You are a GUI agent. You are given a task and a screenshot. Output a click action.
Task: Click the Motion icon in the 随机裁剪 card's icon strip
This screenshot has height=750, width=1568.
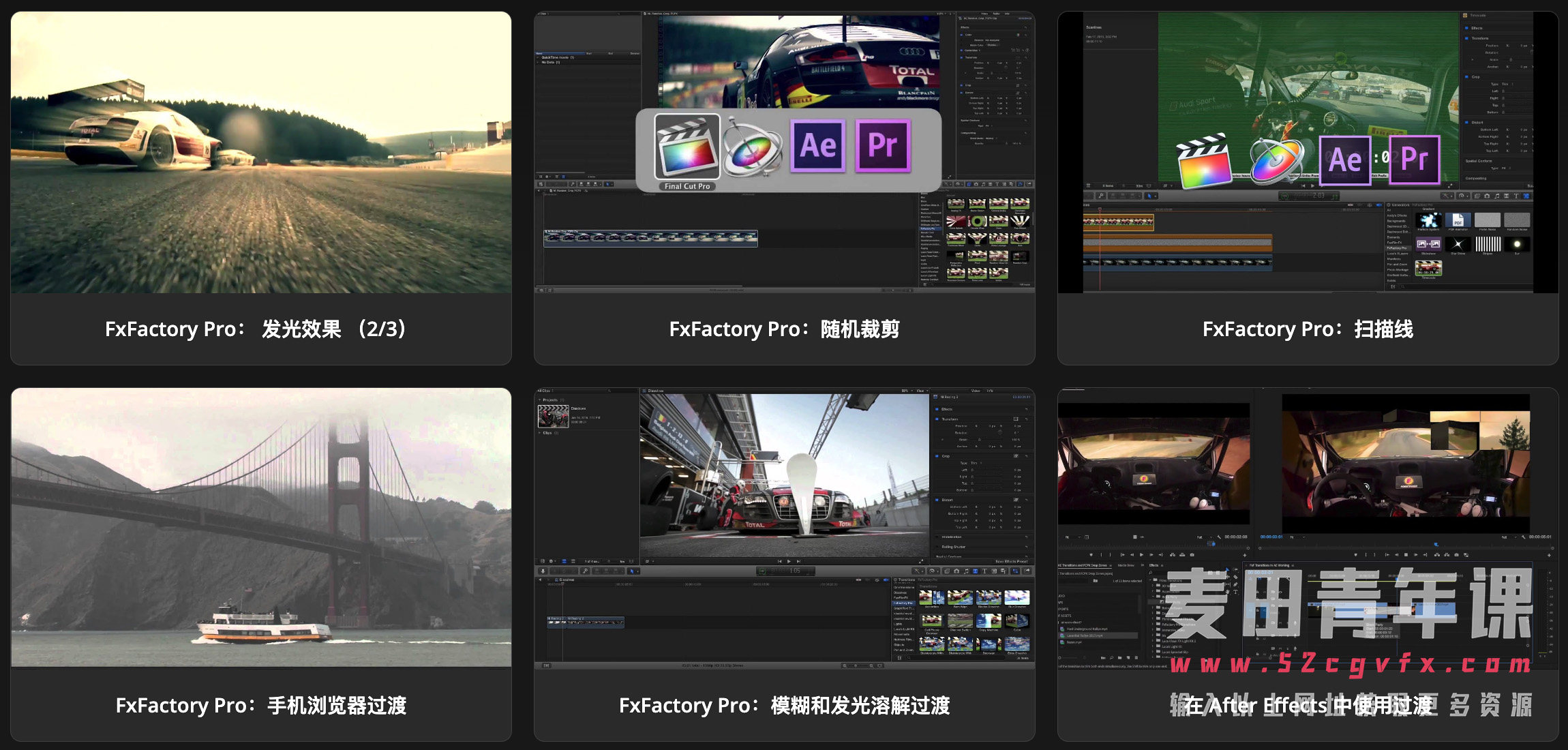pyautogui.click(x=751, y=148)
